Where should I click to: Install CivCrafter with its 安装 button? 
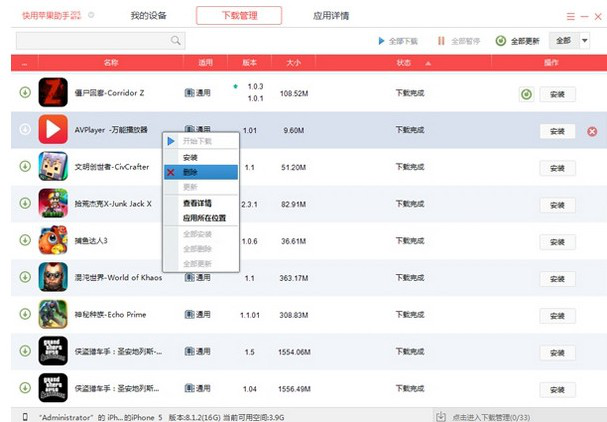(x=557, y=168)
